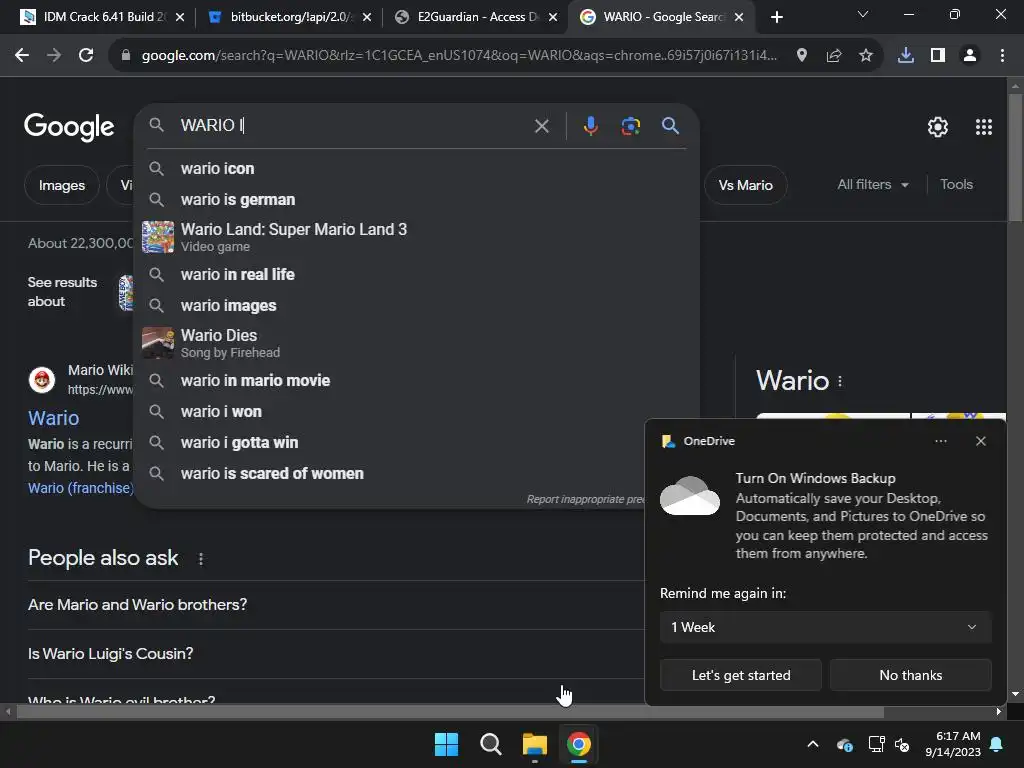
Task: Choose Wario Dies song suggestion
Action: tap(416, 343)
